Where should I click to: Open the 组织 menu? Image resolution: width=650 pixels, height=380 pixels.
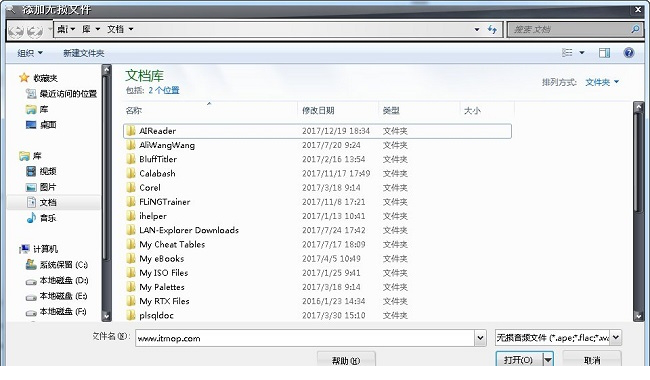pos(30,53)
